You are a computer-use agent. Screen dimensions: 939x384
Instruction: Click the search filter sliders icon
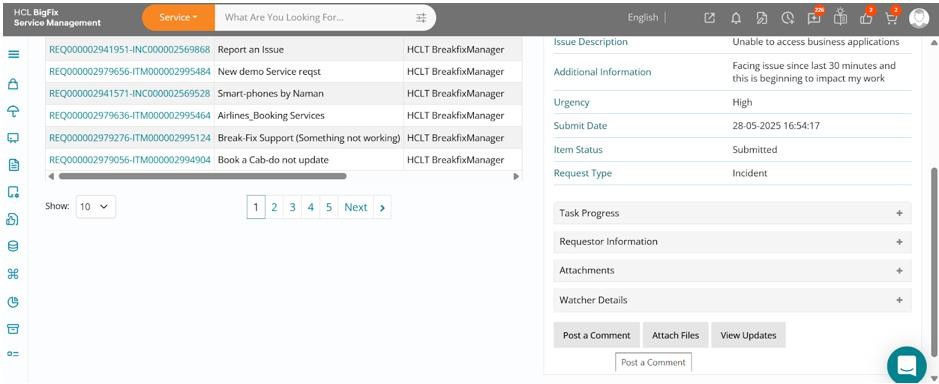coord(422,18)
